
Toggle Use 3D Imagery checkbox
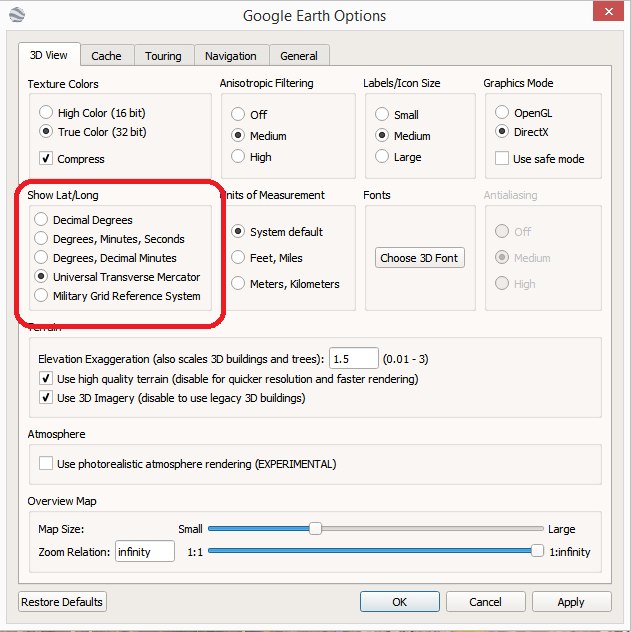pyautogui.click(x=46, y=397)
